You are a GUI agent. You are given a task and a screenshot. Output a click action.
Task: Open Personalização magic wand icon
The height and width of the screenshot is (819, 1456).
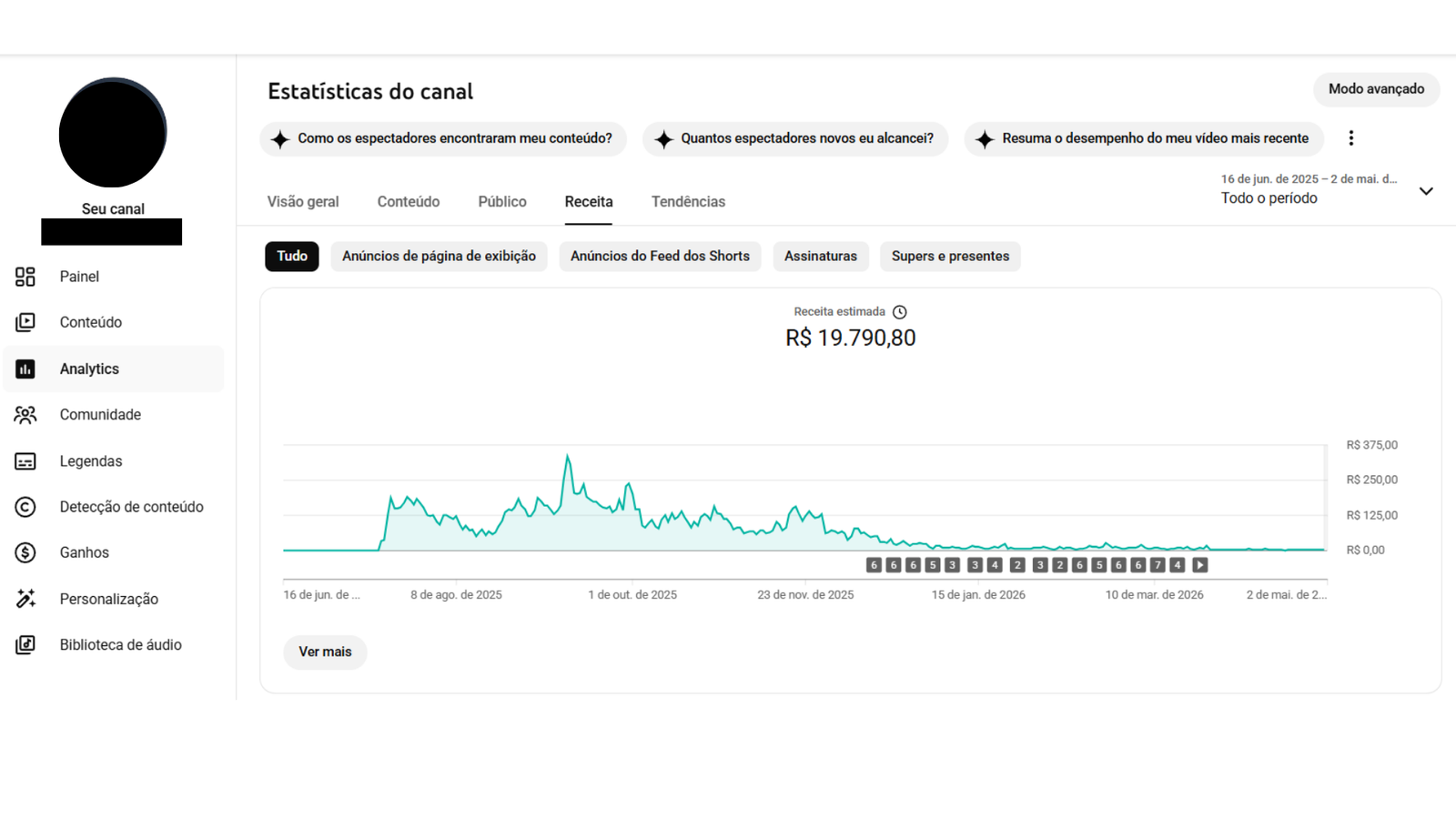(25, 599)
